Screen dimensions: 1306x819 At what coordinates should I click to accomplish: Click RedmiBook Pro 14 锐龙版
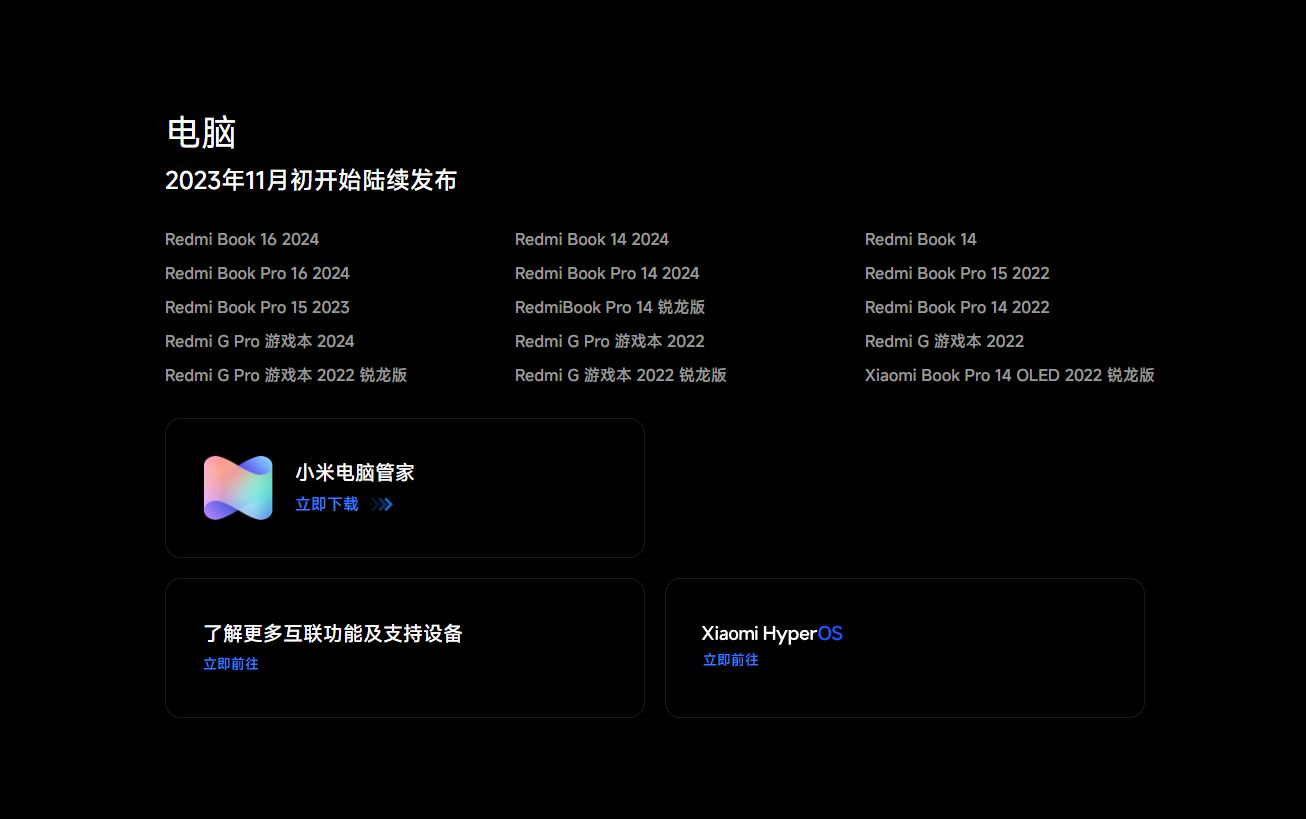[610, 307]
